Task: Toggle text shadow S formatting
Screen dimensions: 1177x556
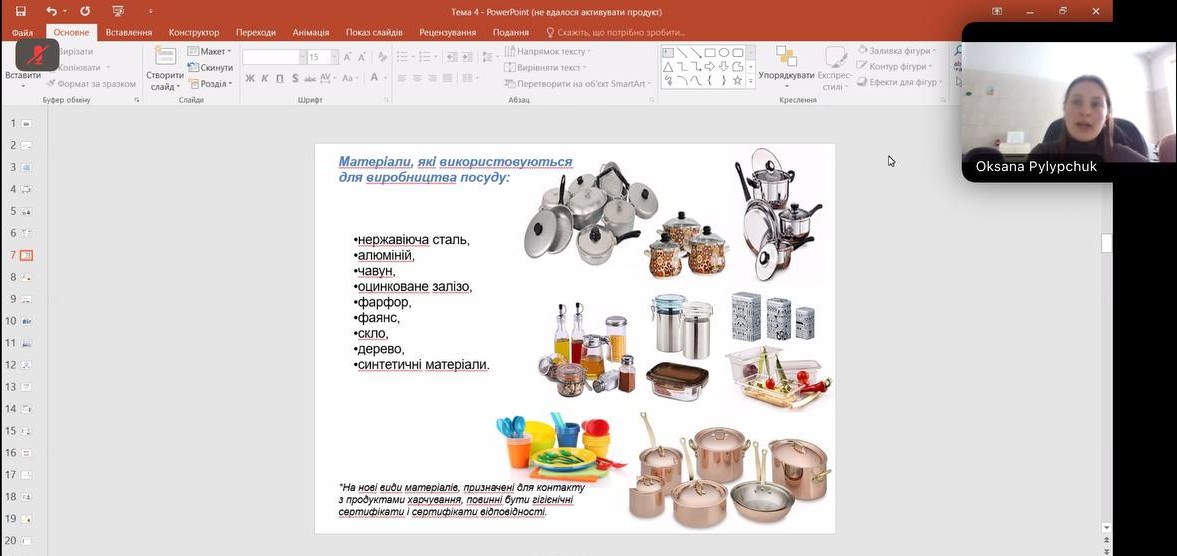Action: pos(295,78)
